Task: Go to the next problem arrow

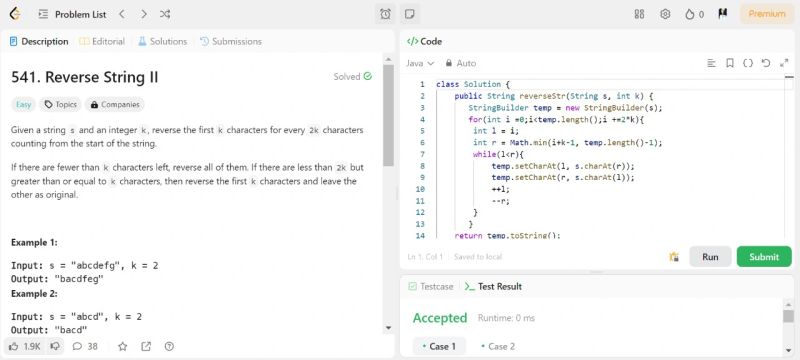Action: click(x=144, y=14)
